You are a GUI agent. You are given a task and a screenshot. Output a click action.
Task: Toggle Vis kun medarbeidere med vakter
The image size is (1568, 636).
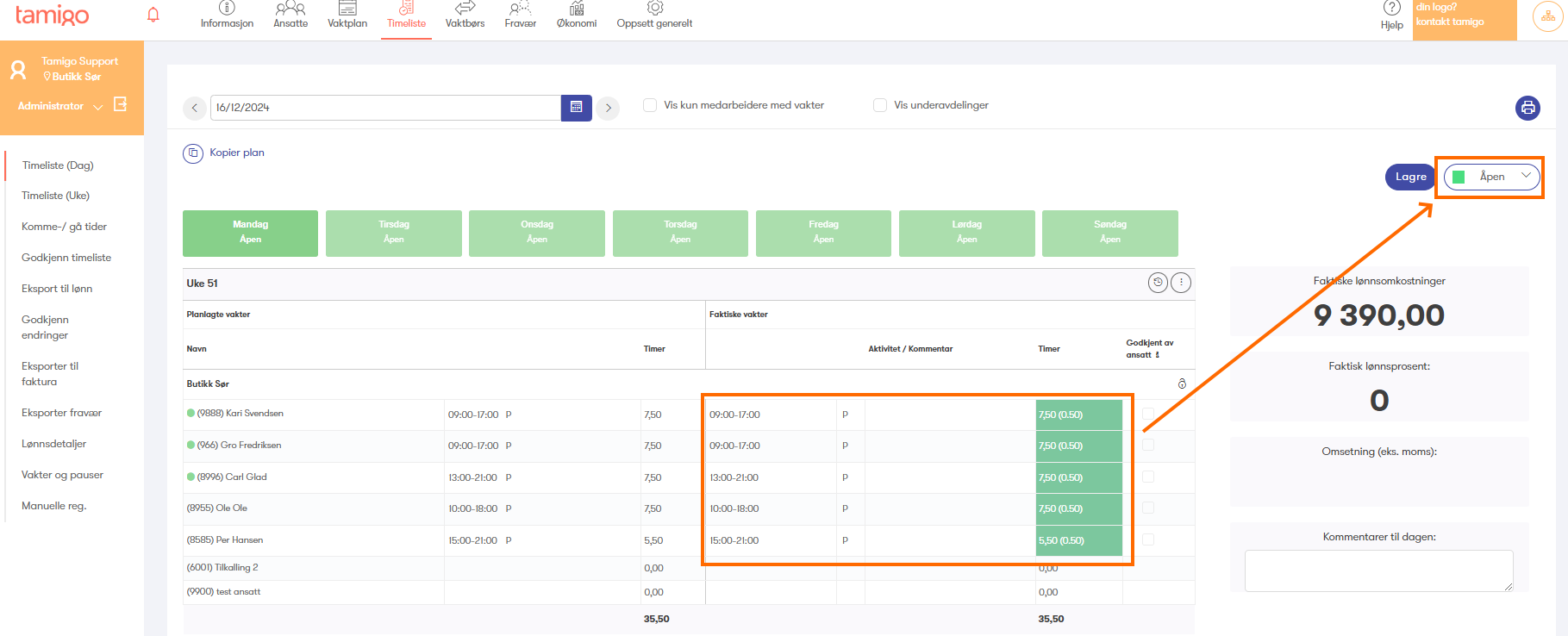click(x=650, y=105)
